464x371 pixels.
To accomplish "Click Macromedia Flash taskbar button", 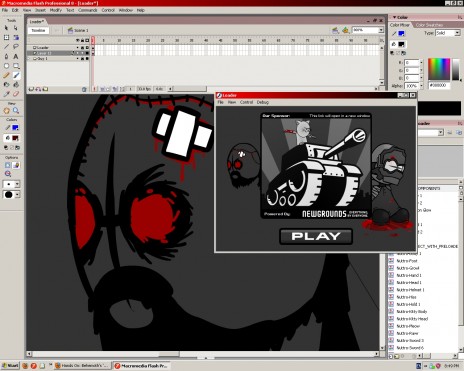I will coord(141,366).
